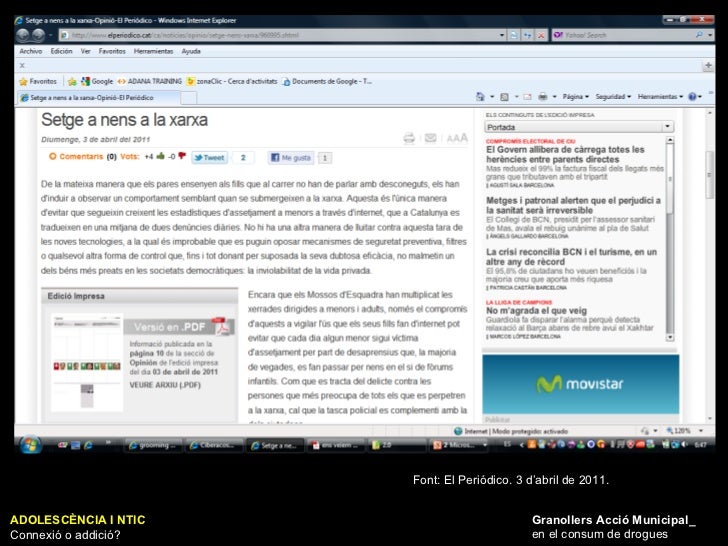Screen dimensions: 728x546
Task: Click the blue Help question mark icon
Action: [x=692, y=97]
